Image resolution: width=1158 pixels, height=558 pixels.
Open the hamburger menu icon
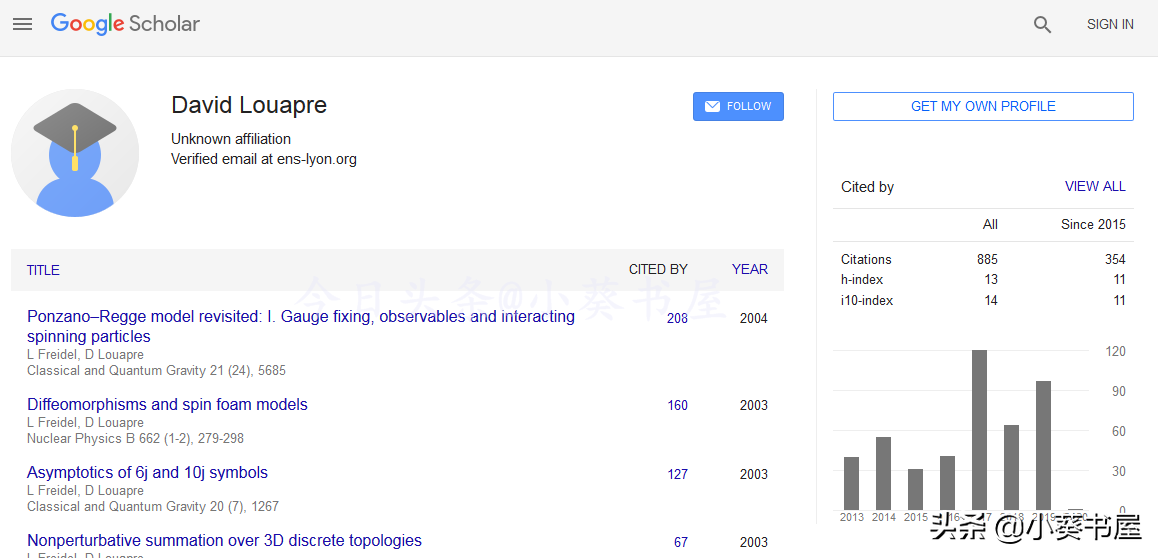click(x=22, y=24)
